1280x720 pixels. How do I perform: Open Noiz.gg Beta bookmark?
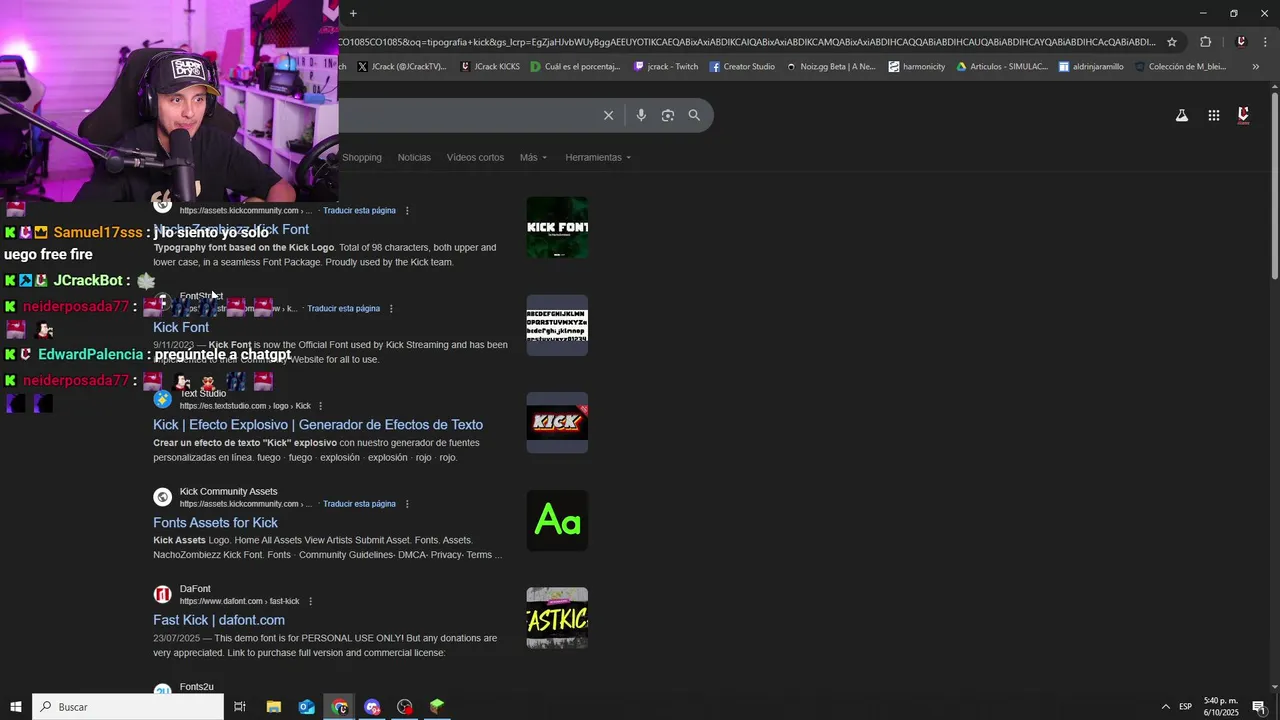830,67
